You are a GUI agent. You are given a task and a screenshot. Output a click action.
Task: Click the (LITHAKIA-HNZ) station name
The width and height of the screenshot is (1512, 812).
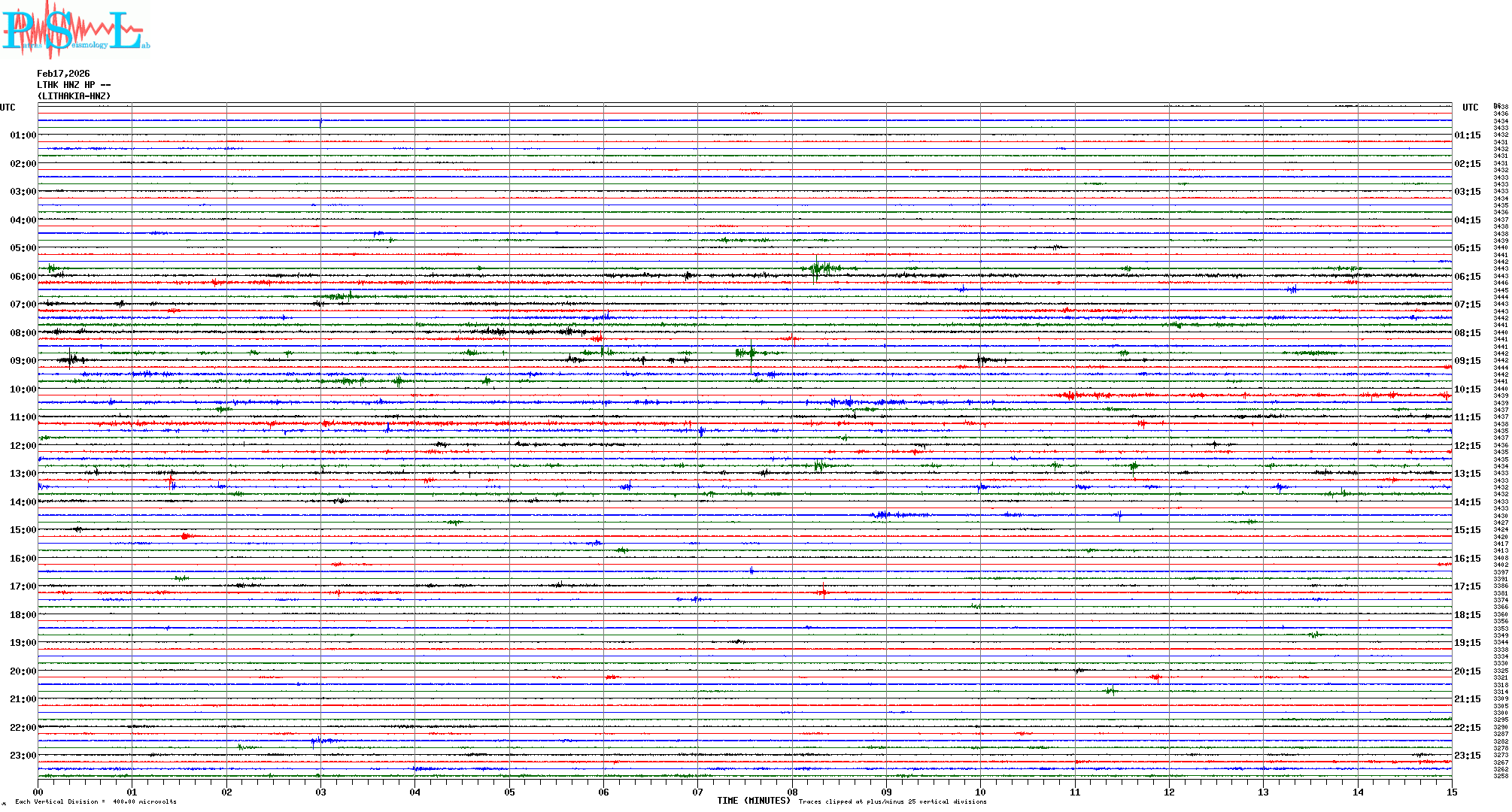click(74, 96)
